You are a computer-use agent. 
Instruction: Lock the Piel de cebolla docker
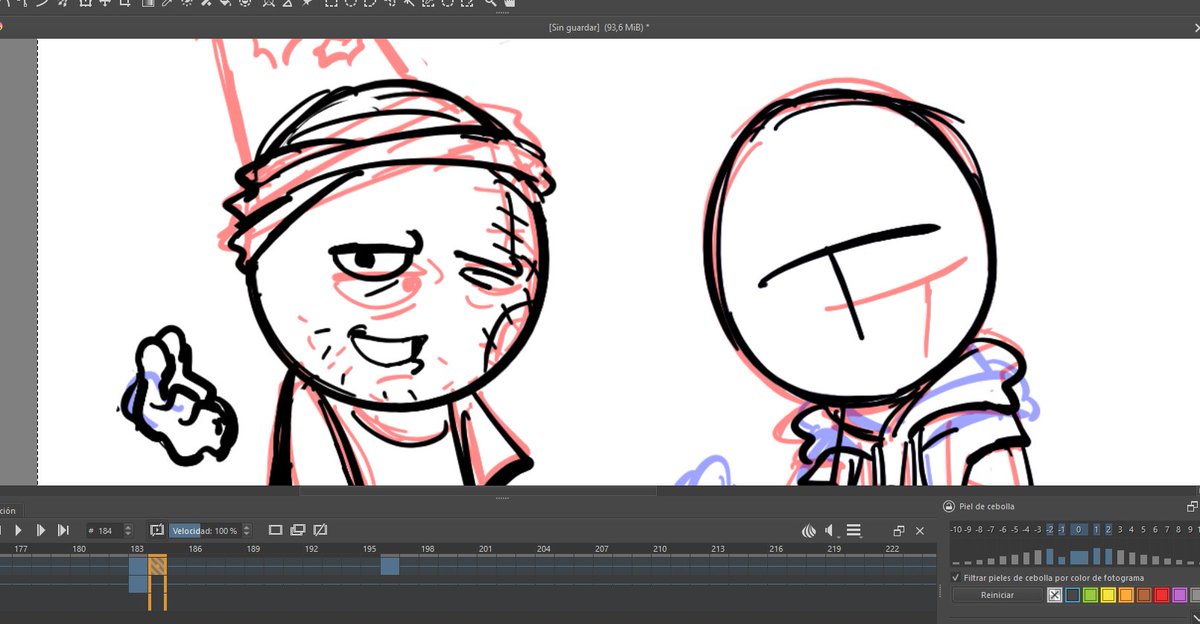point(949,506)
